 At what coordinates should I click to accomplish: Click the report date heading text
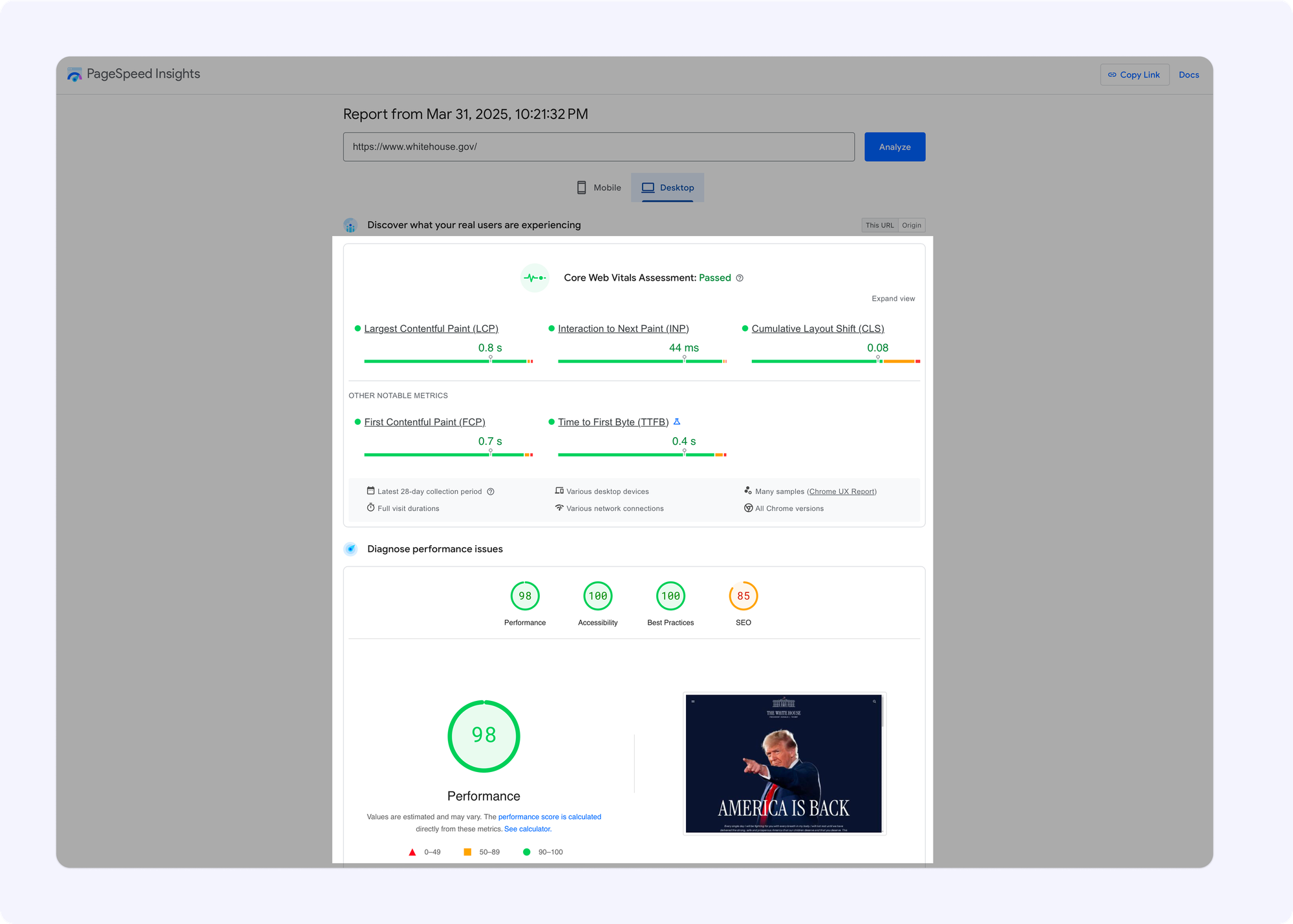pos(465,114)
